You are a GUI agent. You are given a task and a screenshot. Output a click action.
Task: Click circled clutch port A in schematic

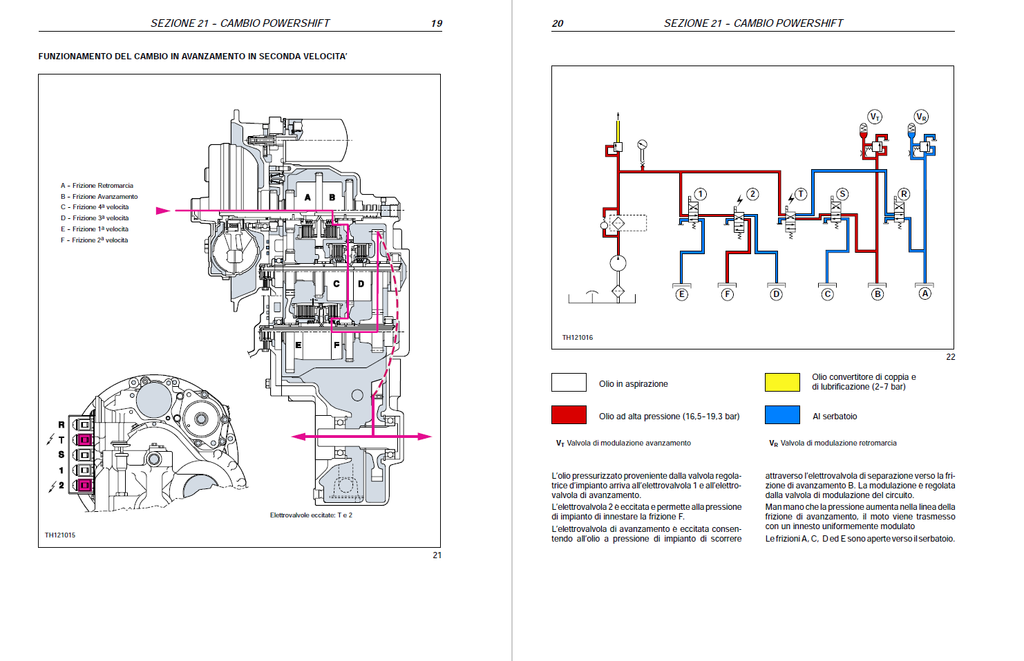925,295
